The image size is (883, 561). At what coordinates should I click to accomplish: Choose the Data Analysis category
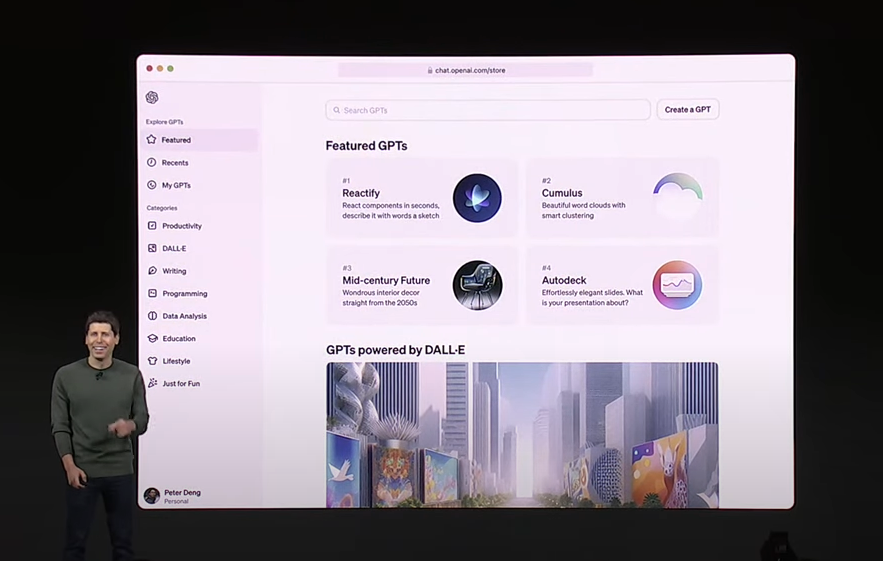point(184,316)
